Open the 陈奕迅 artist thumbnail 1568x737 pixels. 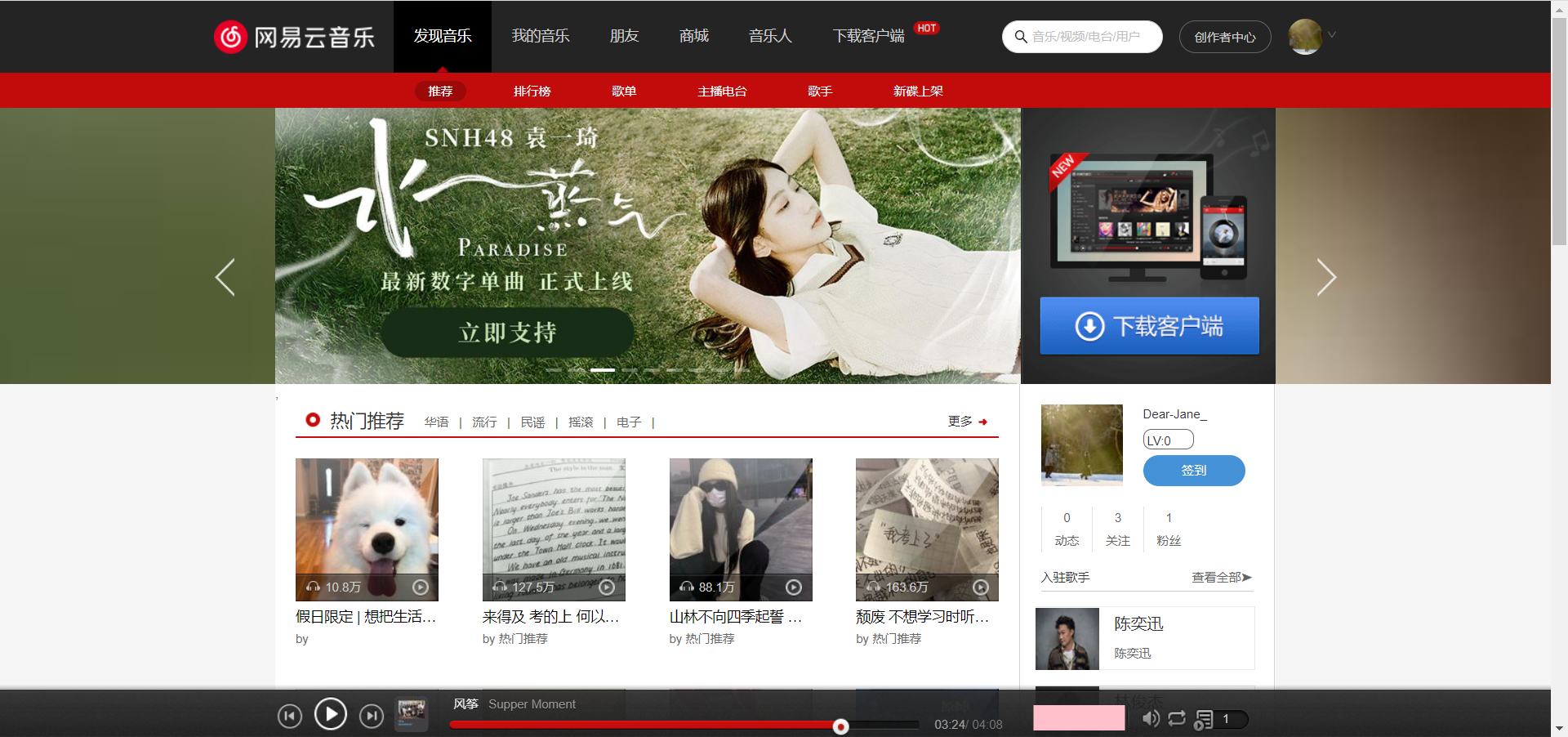(x=1067, y=638)
